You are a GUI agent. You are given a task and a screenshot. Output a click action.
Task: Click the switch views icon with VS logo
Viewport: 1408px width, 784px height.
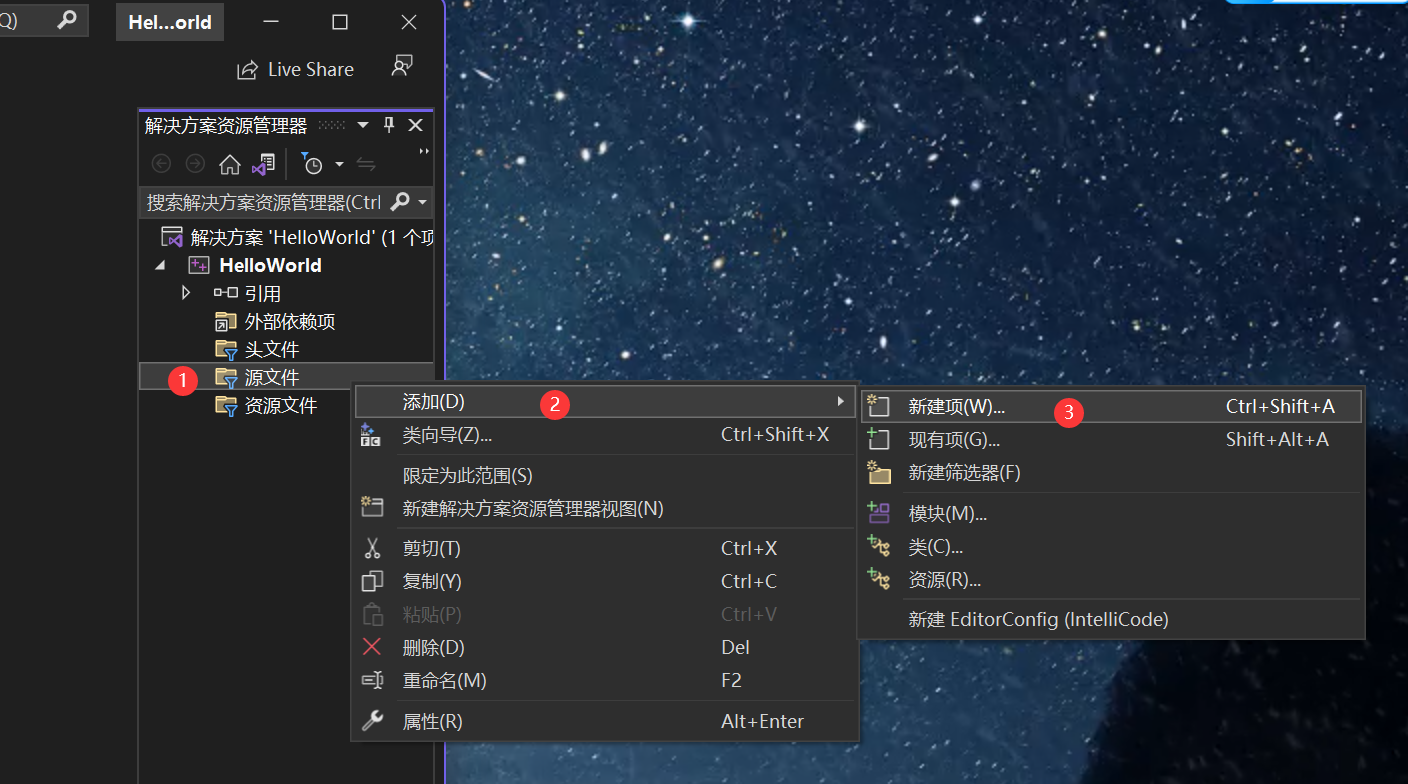click(x=263, y=164)
